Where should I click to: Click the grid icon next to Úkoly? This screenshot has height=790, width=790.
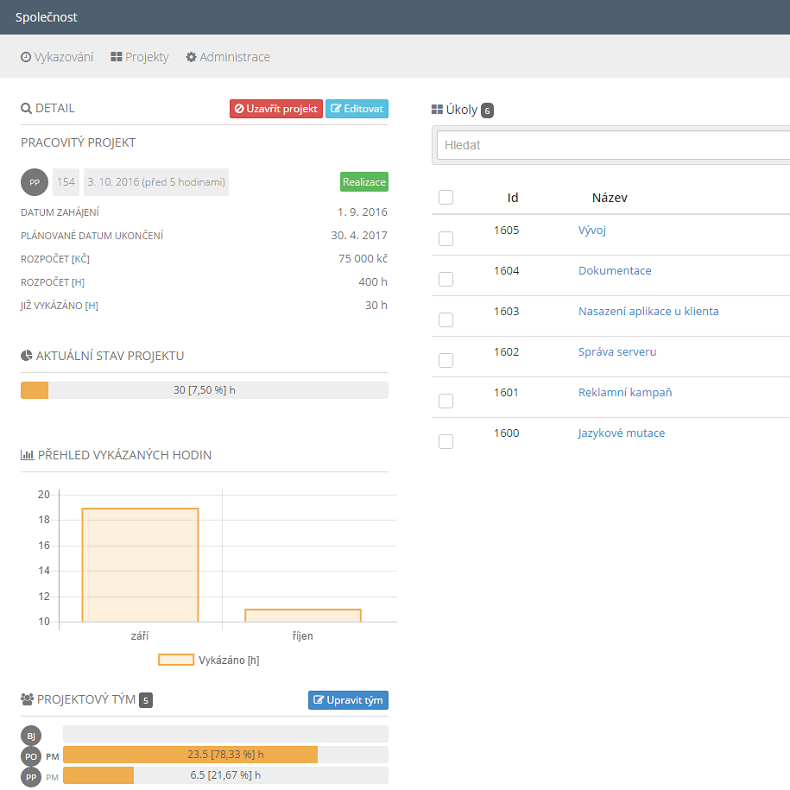coord(437,109)
